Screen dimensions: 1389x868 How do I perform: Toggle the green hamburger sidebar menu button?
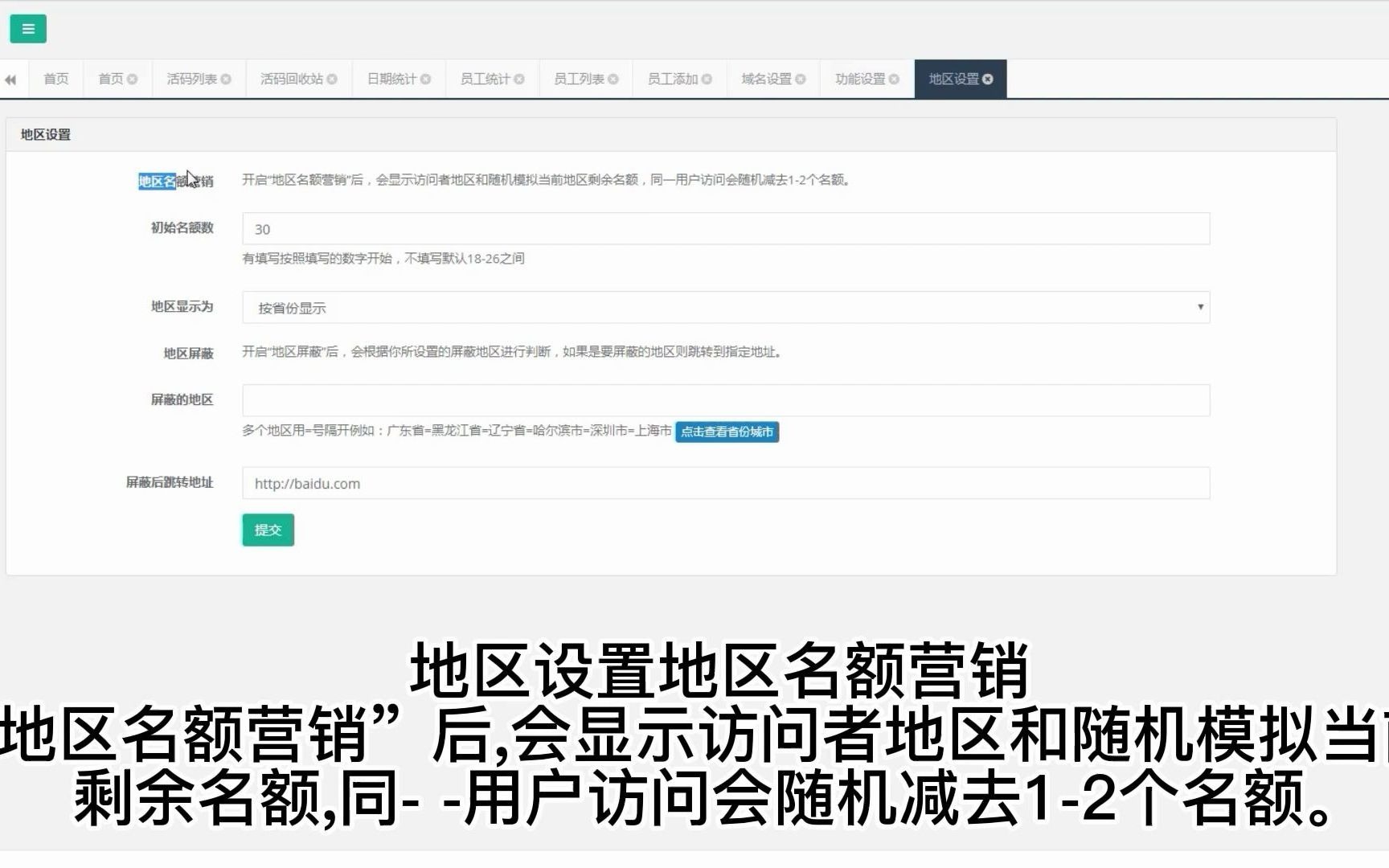pyautogui.click(x=28, y=29)
